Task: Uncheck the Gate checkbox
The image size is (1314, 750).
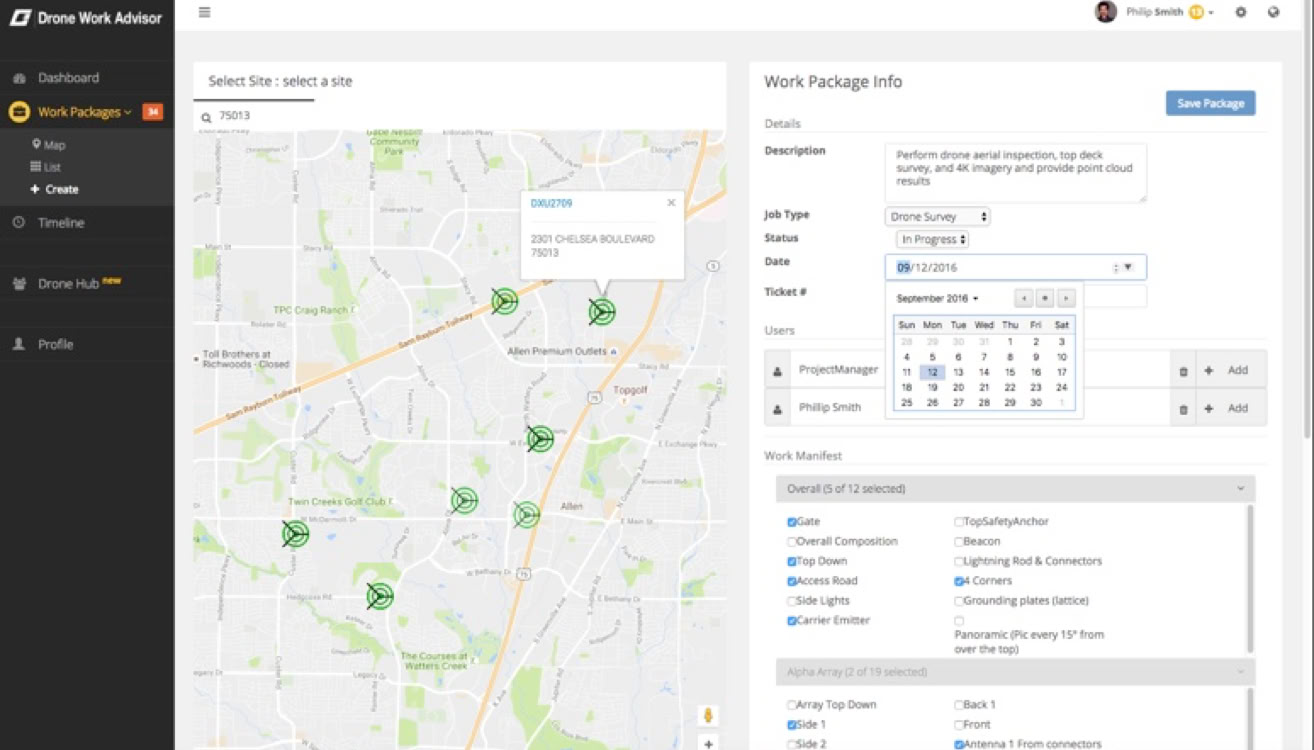Action: pos(792,522)
